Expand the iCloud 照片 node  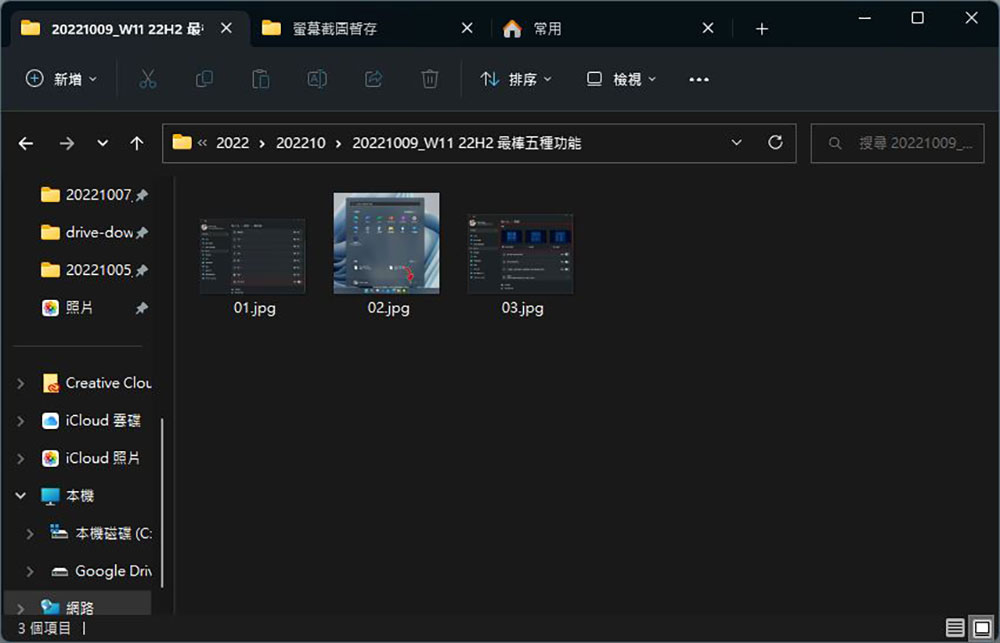pos(20,459)
